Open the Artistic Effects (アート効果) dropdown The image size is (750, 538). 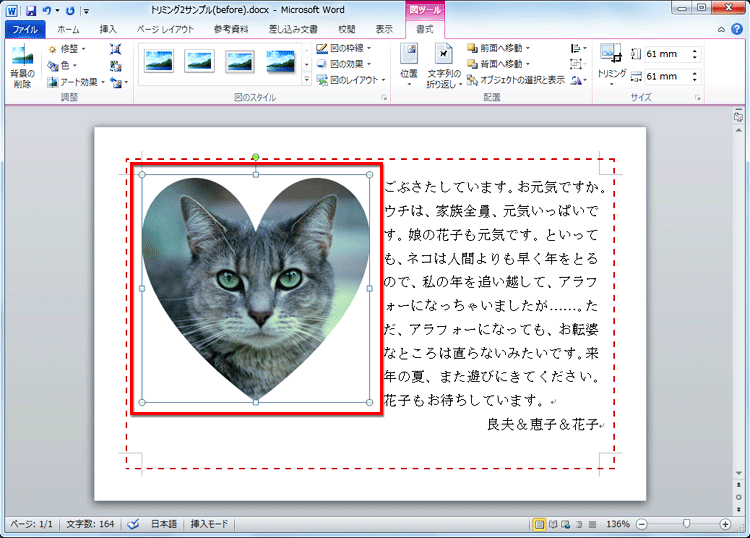tap(76, 82)
